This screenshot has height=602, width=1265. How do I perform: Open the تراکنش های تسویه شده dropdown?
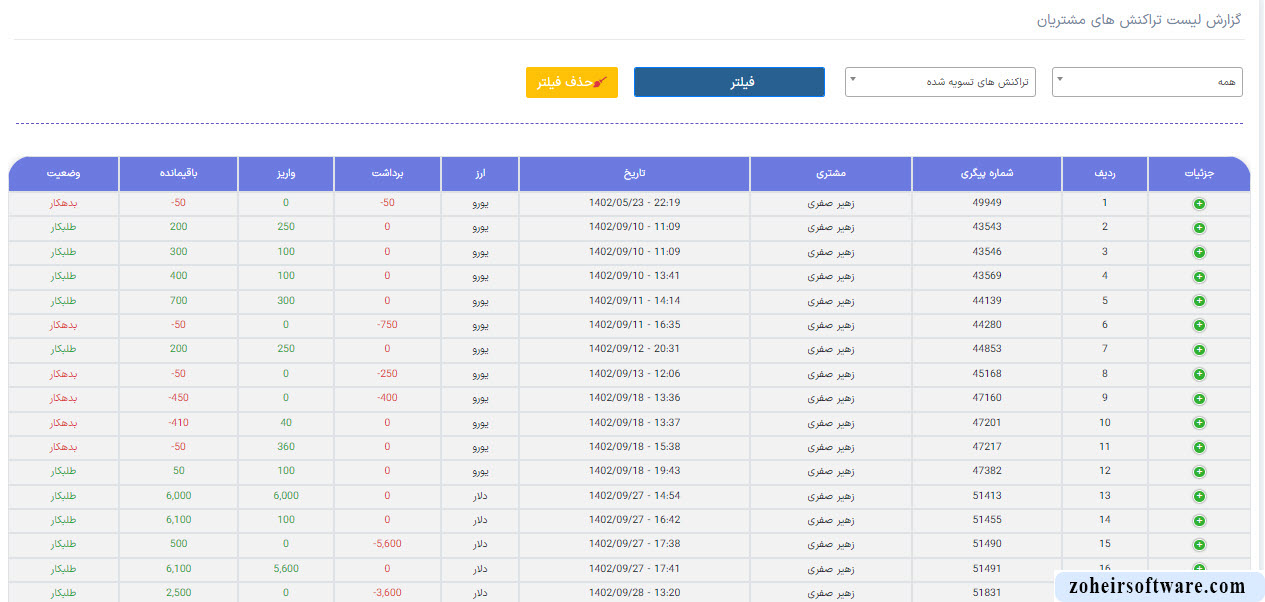[x=940, y=82]
